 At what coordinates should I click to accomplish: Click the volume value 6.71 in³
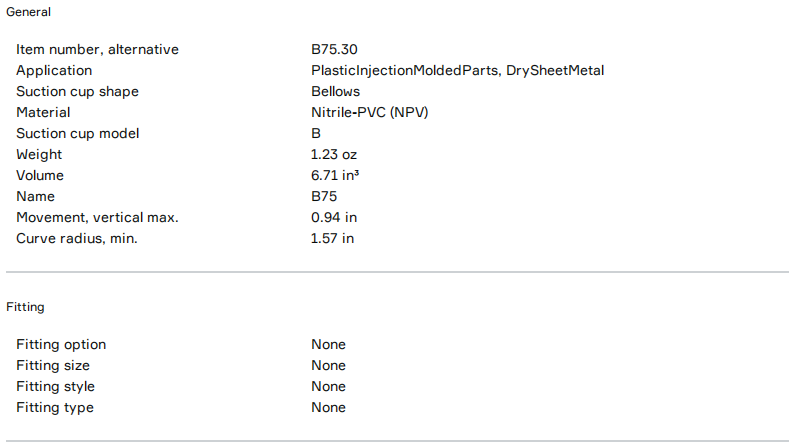click(335, 175)
